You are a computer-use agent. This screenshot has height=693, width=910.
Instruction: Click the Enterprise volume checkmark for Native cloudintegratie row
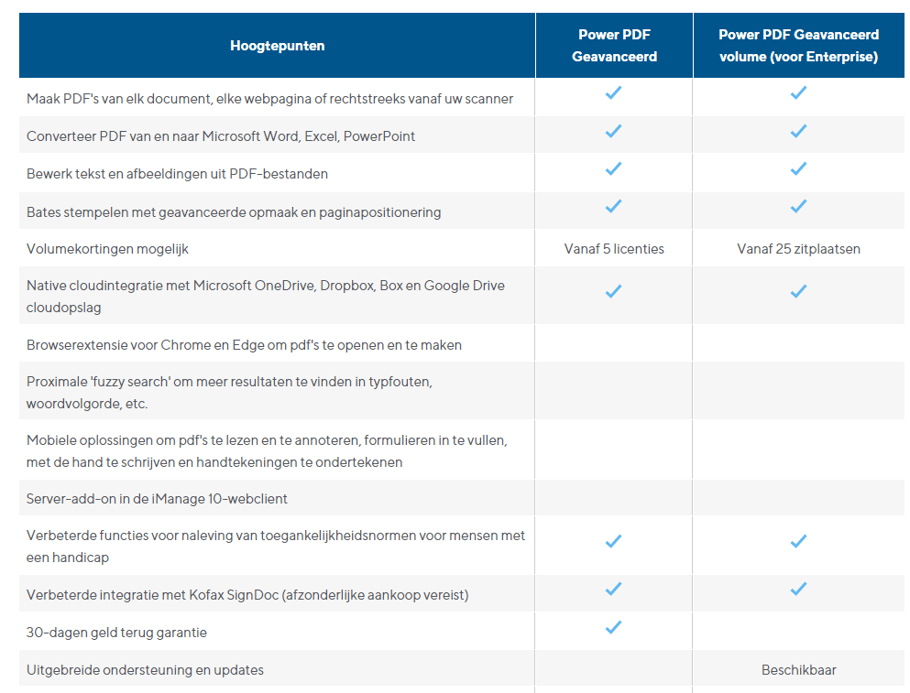[x=798, y=291]
